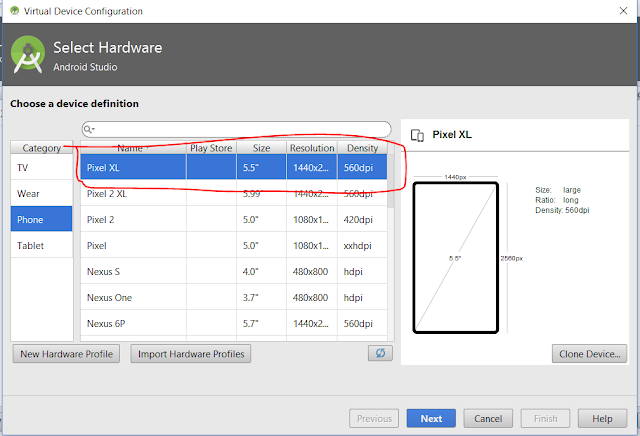Select the Pixel XL device row
Image resolution: width=640 pixels, height=436 pixels.
[233, 167]
